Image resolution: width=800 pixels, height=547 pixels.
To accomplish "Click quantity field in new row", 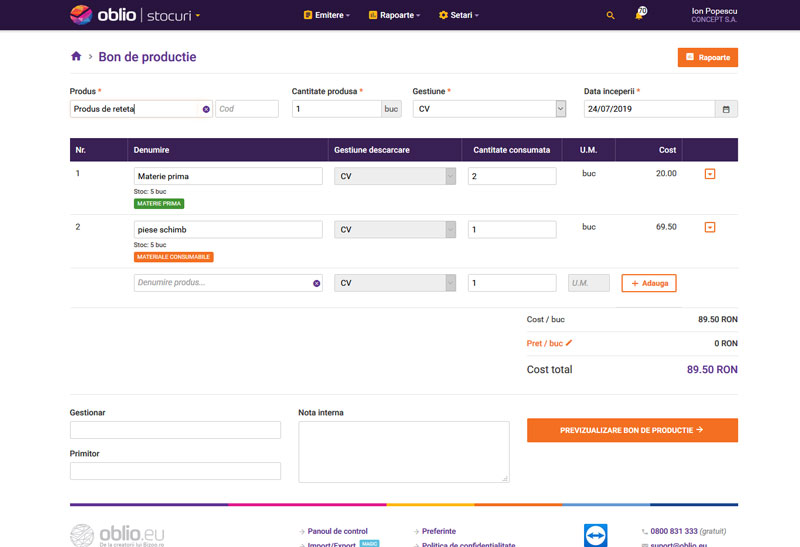I will pos(512,283).
